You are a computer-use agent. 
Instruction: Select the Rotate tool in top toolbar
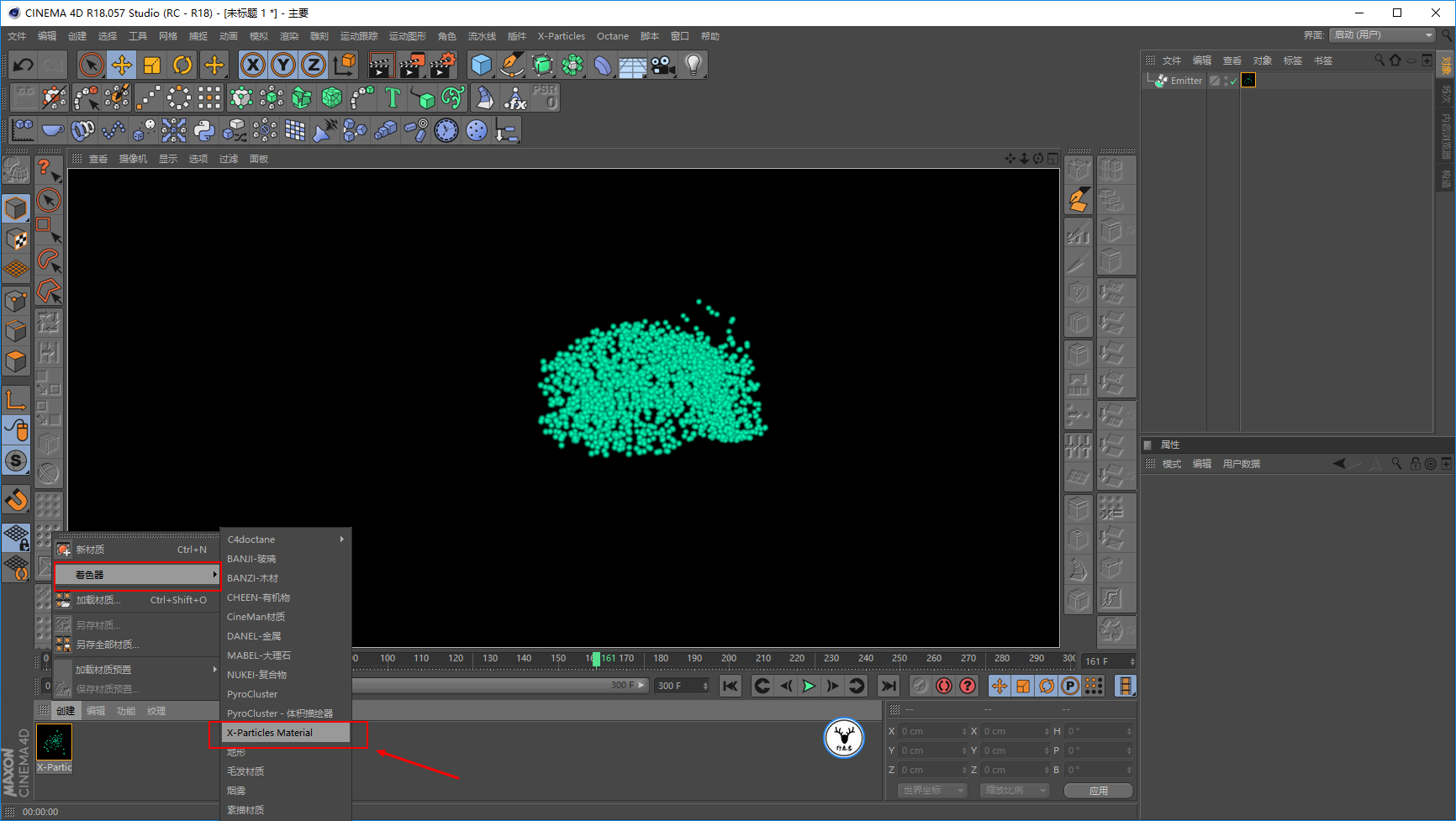coord(182,65)
